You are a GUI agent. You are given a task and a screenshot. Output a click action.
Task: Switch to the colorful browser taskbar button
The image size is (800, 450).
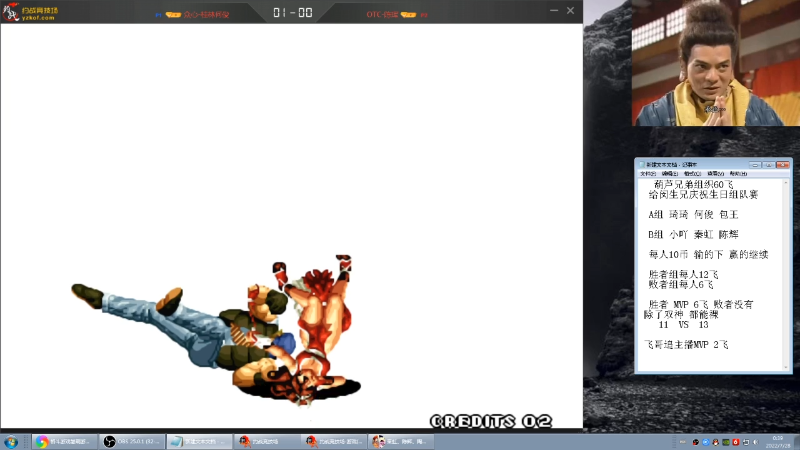point(64,441)
